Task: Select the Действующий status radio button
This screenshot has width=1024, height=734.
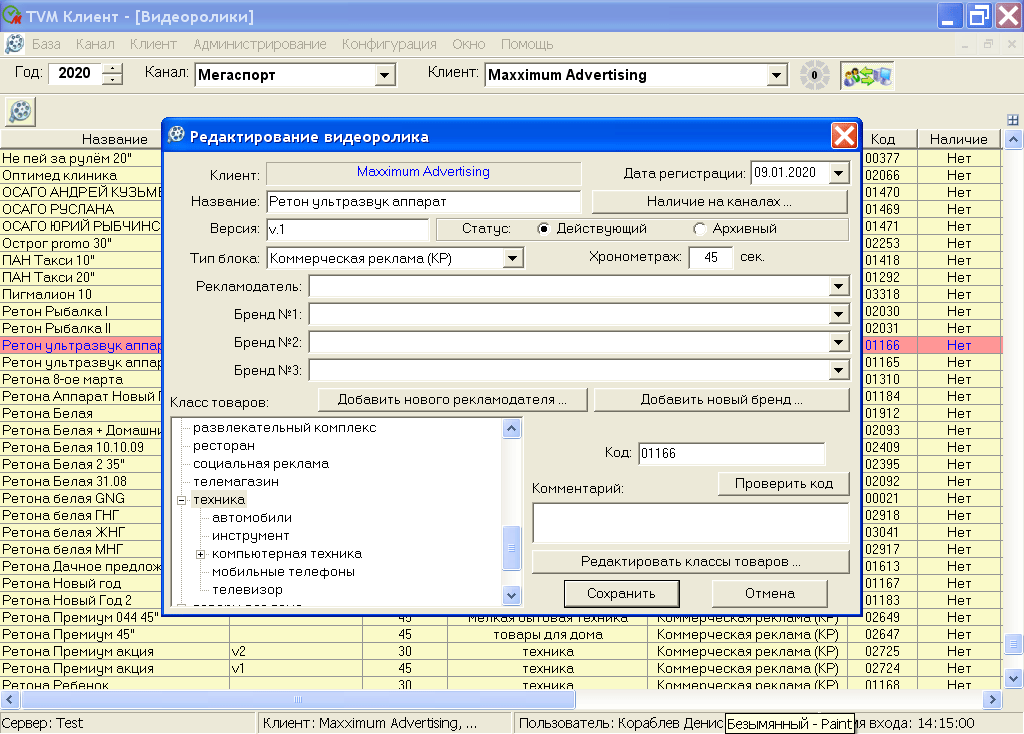Action: click(544, 229)
